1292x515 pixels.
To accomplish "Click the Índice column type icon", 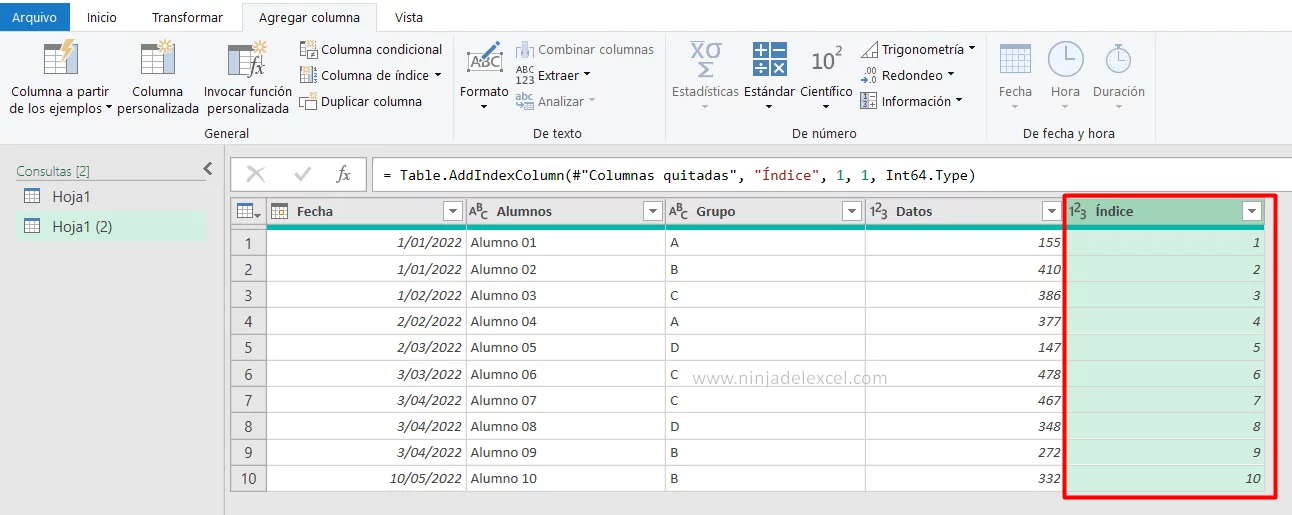I will [1079, 211].
